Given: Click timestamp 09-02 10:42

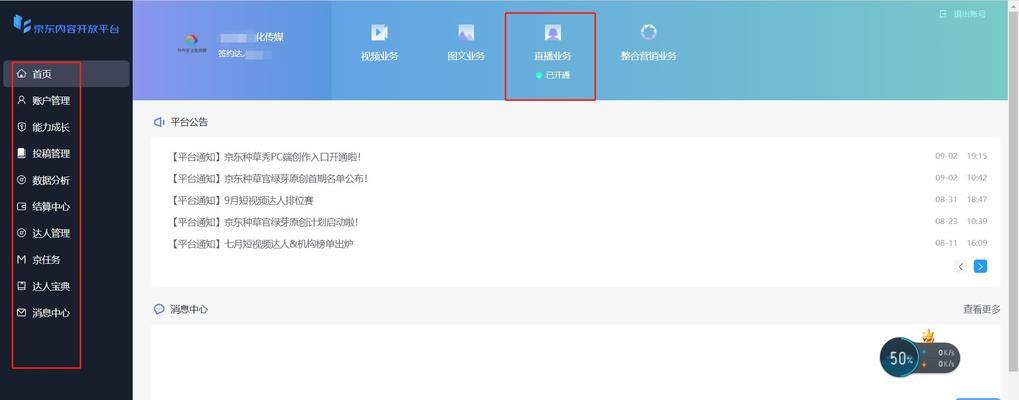Looking at the screenshot, I should pos(961,177).
